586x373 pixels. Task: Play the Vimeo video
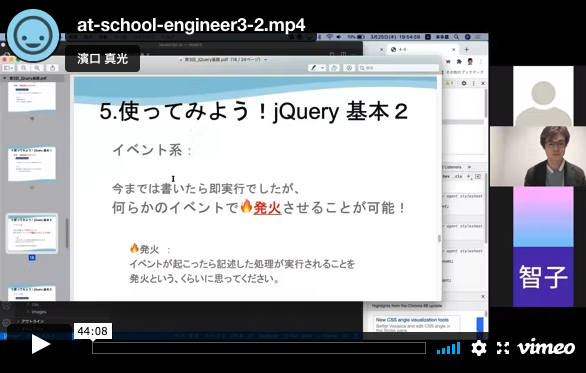pos(40,344)
